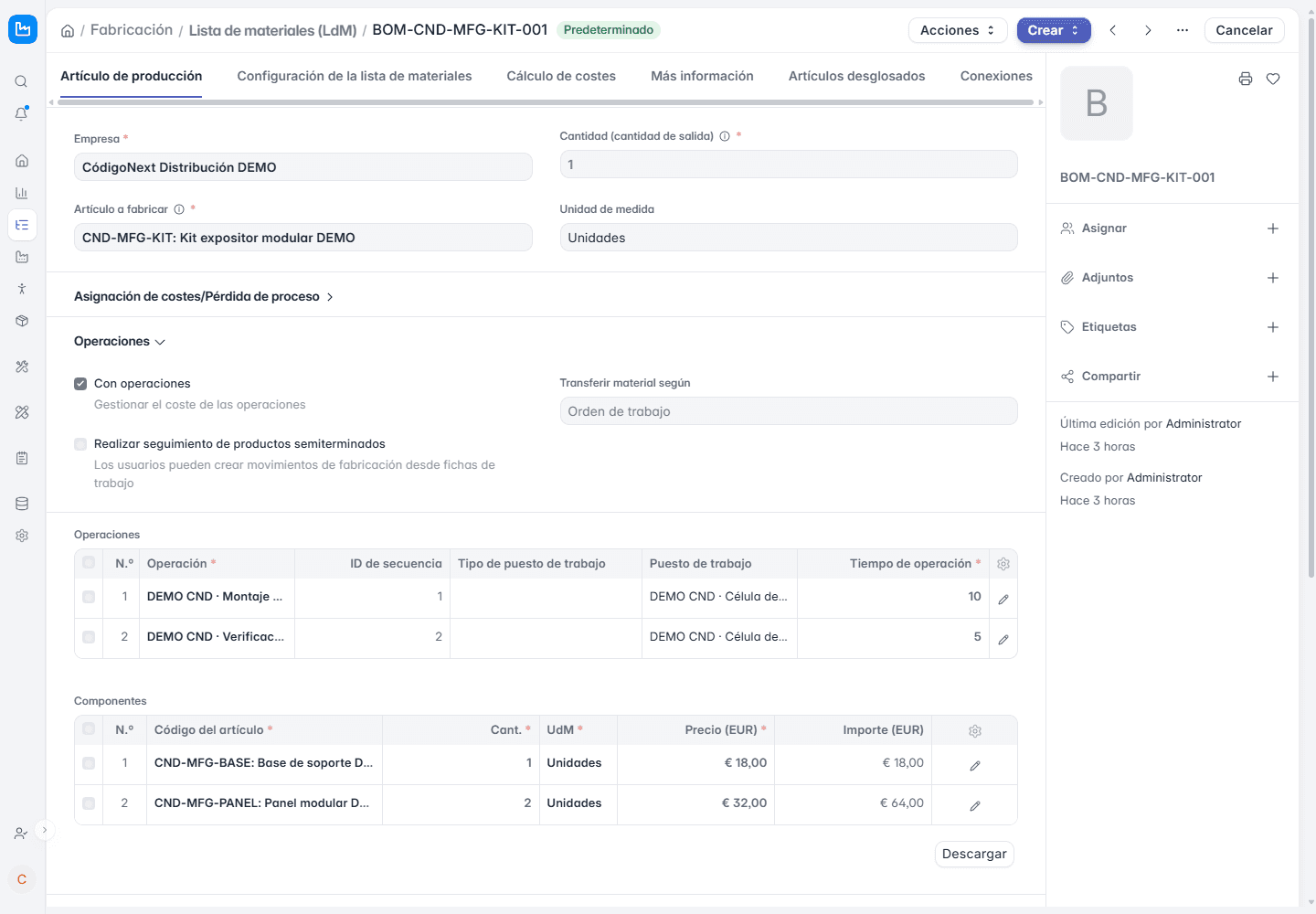This screenshot has height=914, width=1316.
Task: Open the search icon in the left sidebar
Action: pyautogui.click(x=21, y=81)
